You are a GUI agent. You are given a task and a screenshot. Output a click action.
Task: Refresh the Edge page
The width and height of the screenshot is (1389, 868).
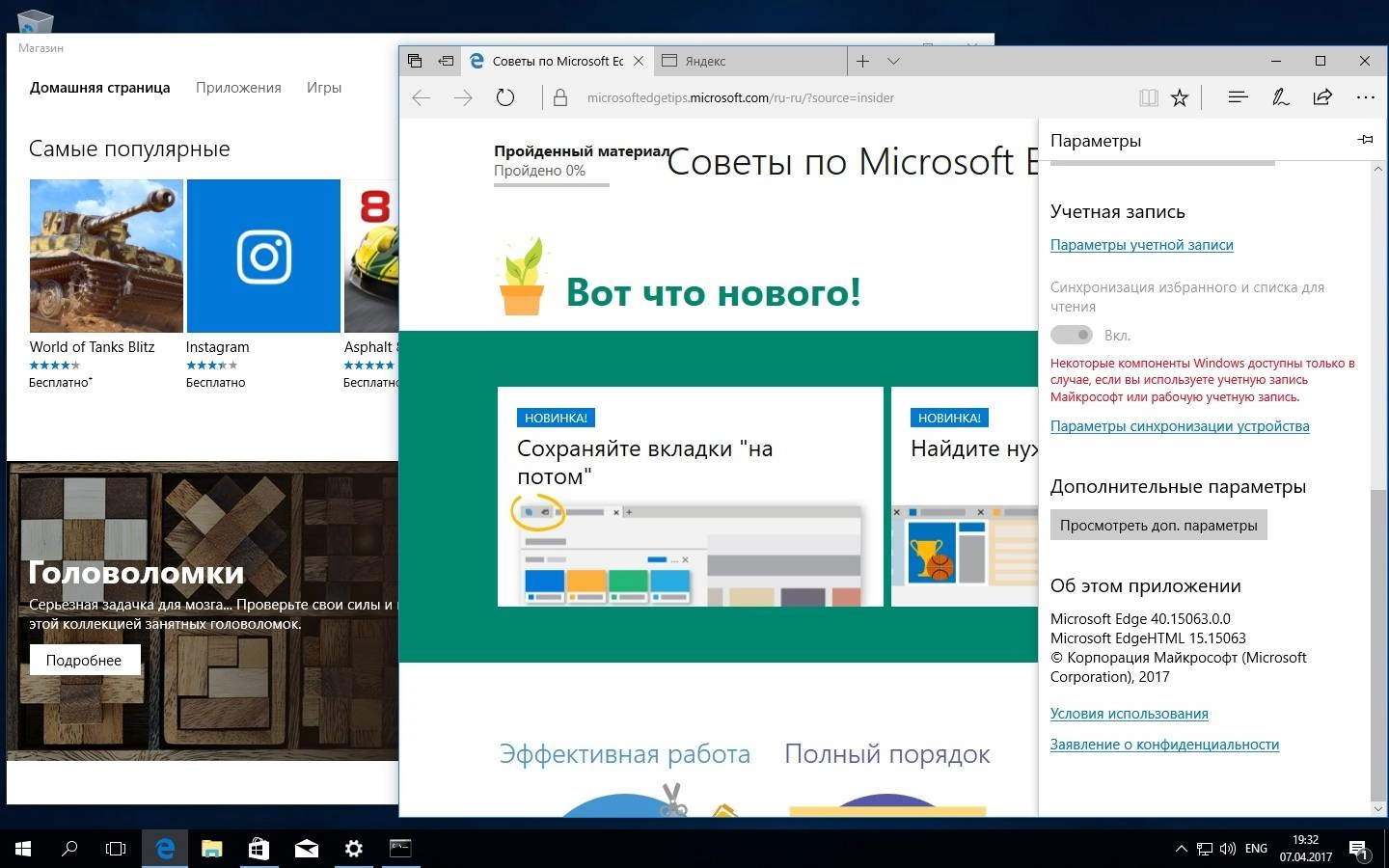505,97
